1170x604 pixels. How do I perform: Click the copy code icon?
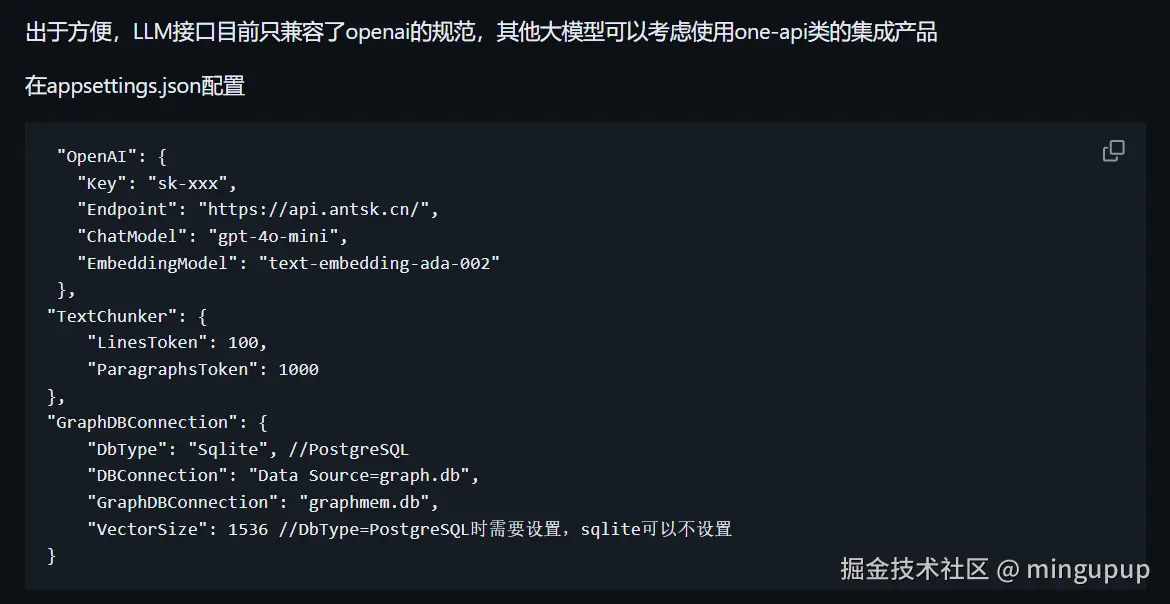(1113, 151)
